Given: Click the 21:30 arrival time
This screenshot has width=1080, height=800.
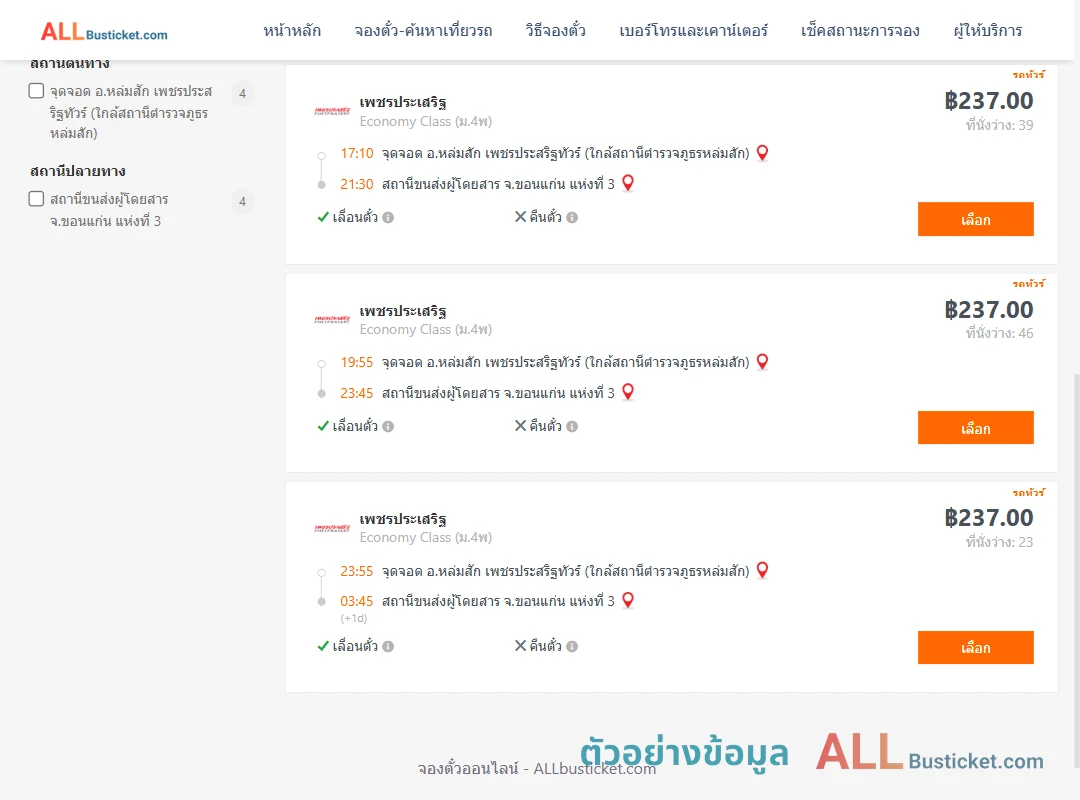Looking at the screenshot, I should coord(357,184).
